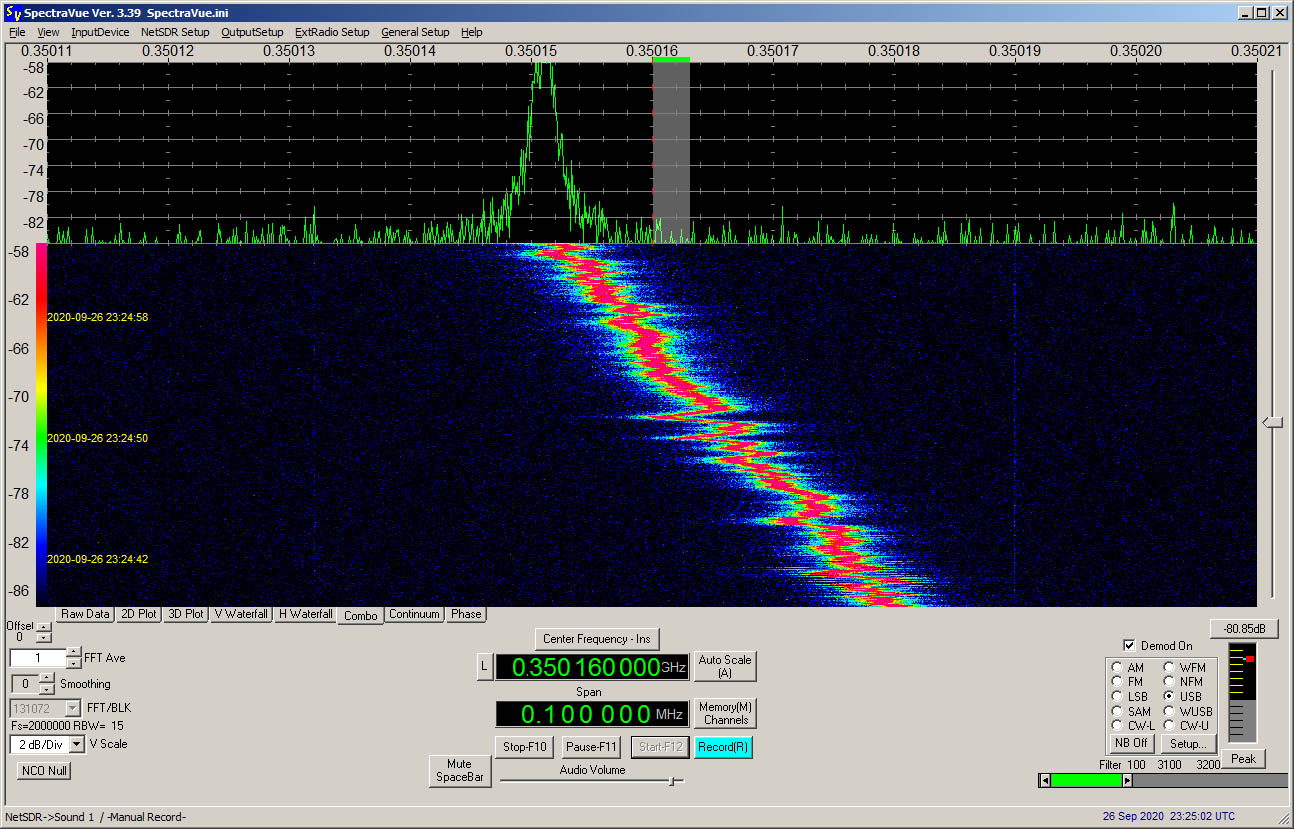Image resolution: width=1294 pixels, height=829 pixels.
Task: Select the CW-U demodulation mode
Action: (x=1168, y=725)
